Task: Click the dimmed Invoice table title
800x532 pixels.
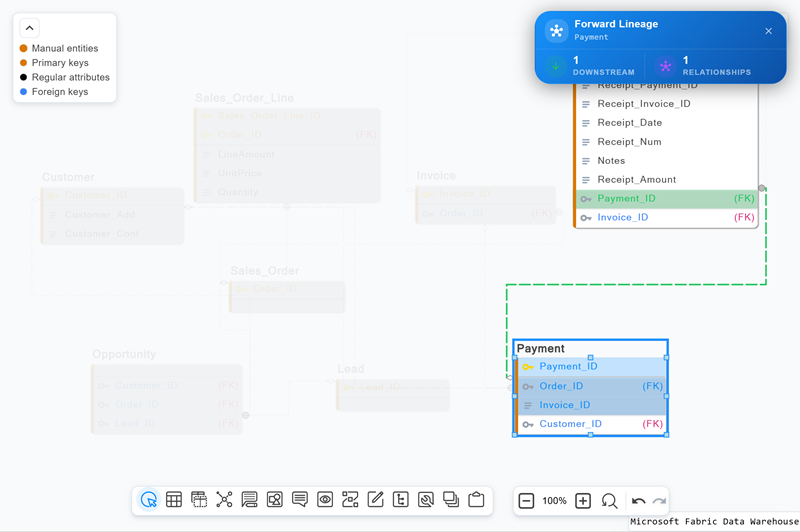Action: pos(436,176)
